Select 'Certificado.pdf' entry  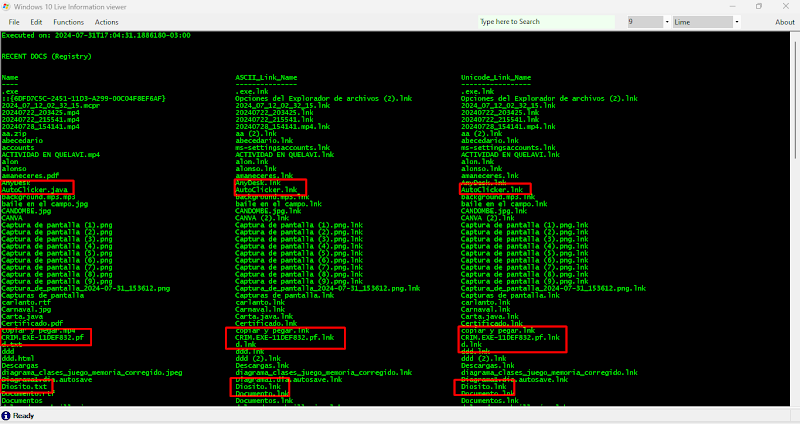pos(32,323)
